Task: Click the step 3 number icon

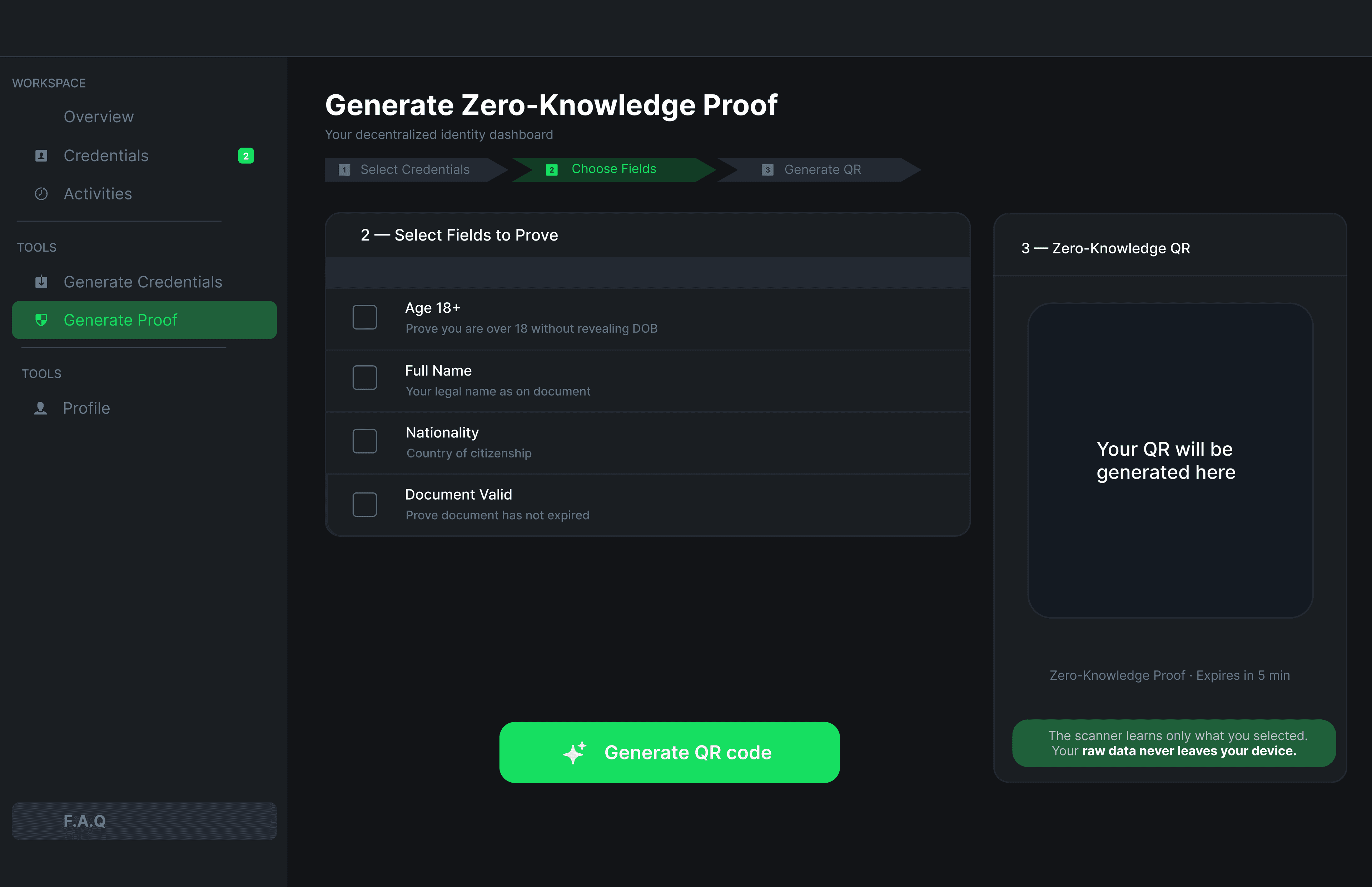Action: point(767,170)
